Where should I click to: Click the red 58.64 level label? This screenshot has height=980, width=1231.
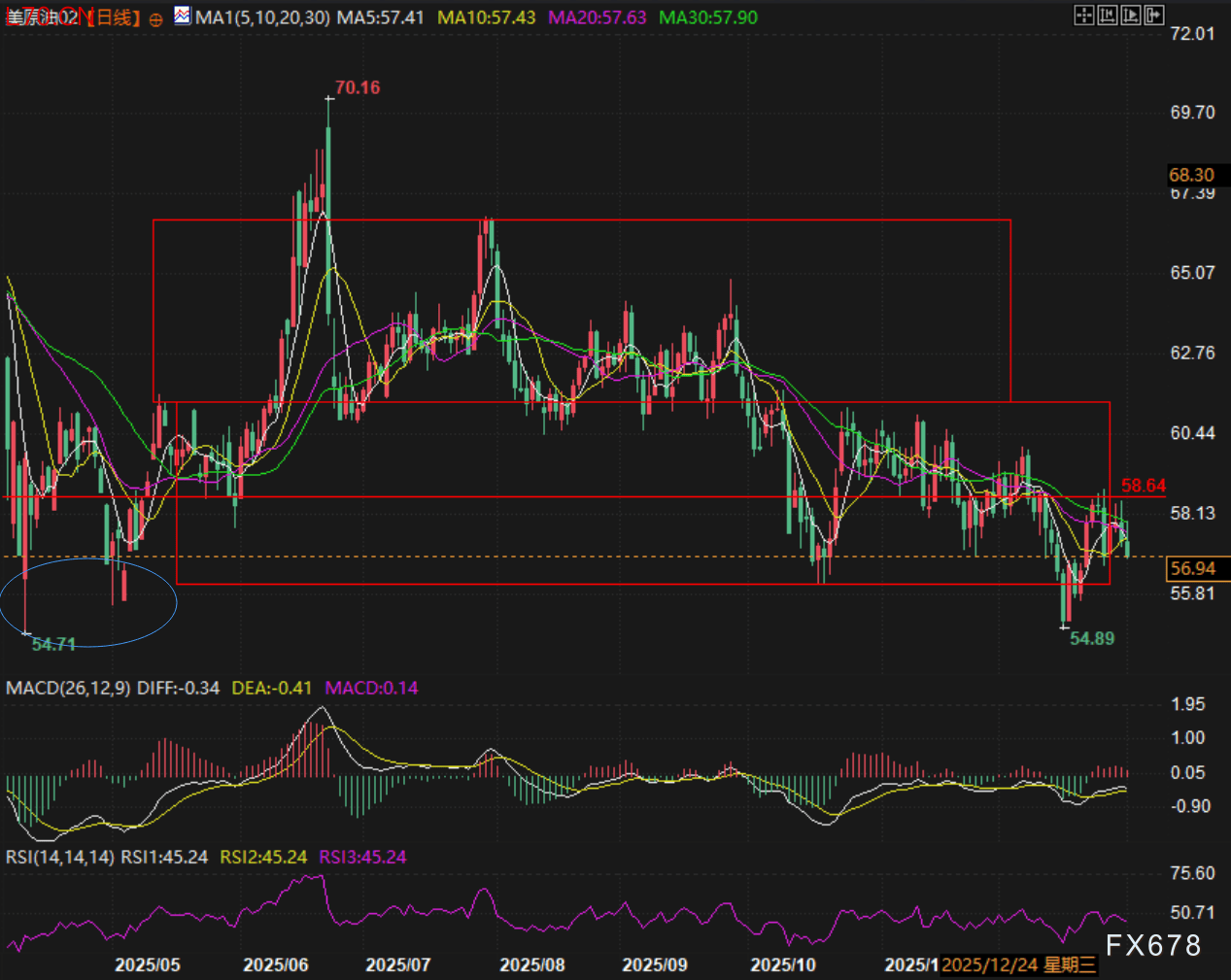[1143, 486]
